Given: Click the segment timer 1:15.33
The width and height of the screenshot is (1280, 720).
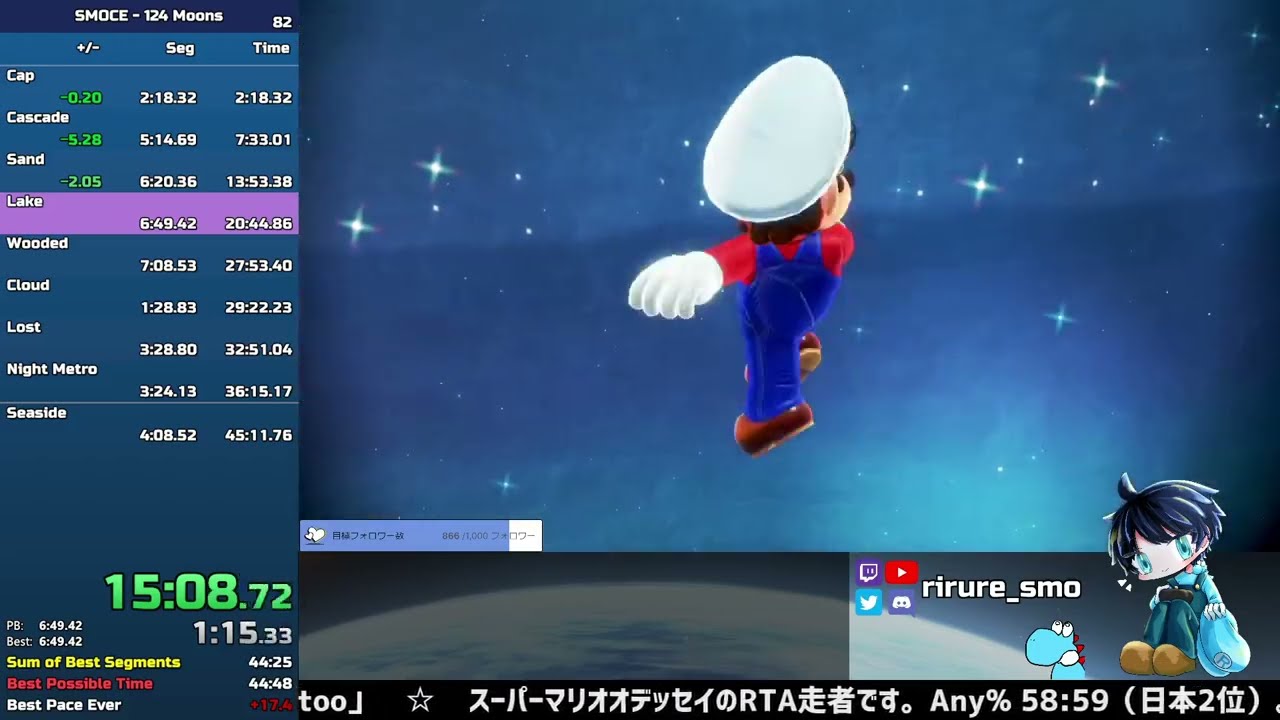Looking at the screenshot, I should (x=242, y=633).
